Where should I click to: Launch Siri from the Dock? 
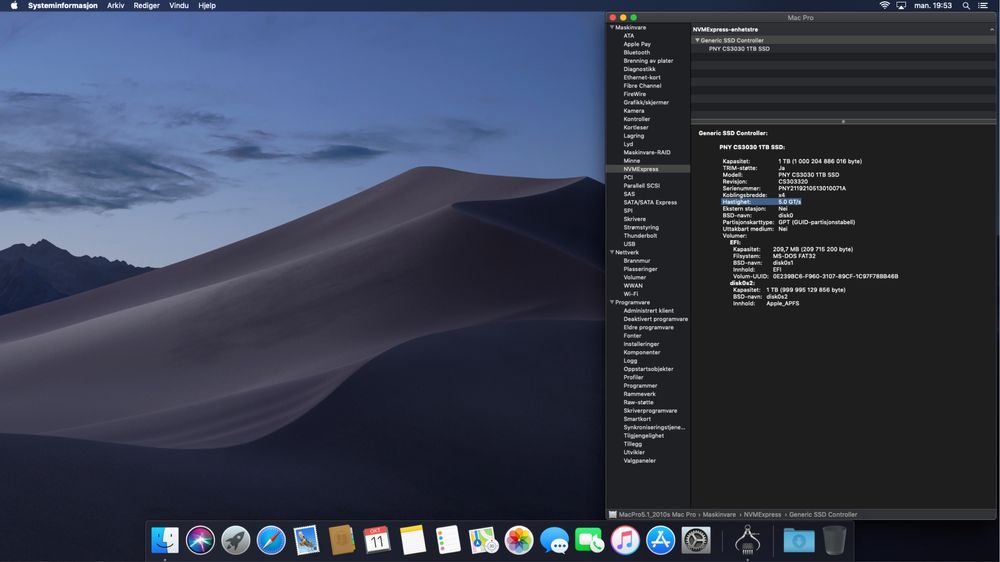[x=200, y=540]
